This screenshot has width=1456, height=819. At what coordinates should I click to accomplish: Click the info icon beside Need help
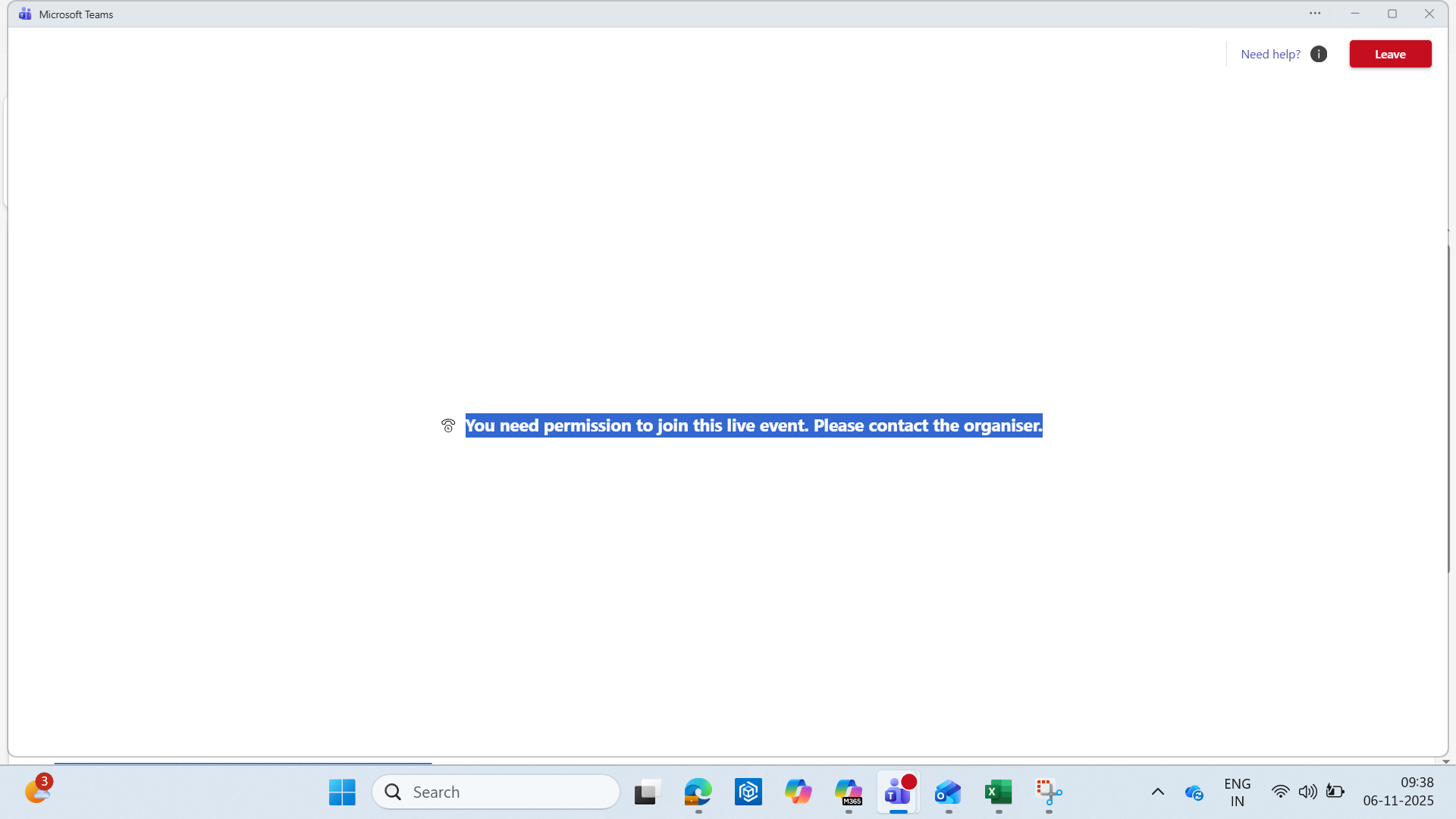[x=1319, y=54]
